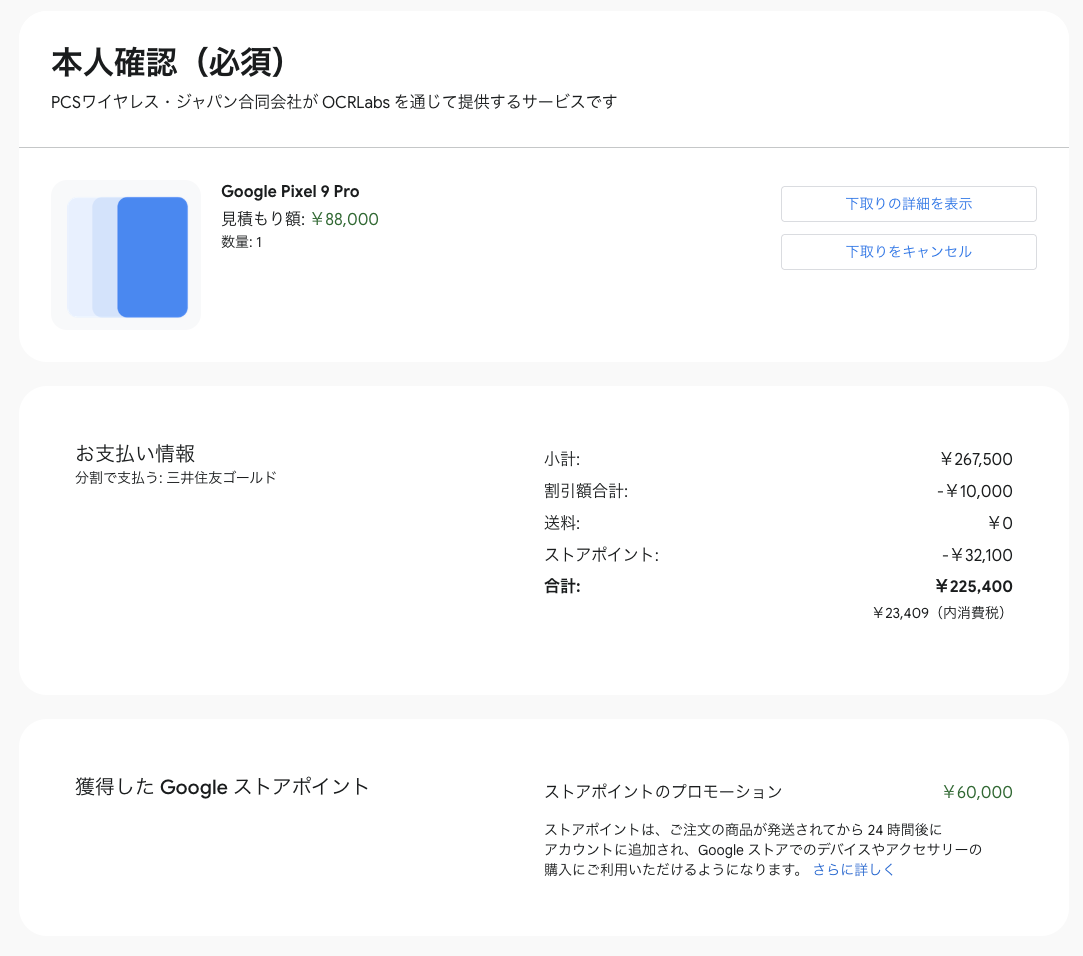Click the 分割で支払う: 三井住友ゴールド text
This screenshot has height=956, width=1083.
(x=176, y=477)
